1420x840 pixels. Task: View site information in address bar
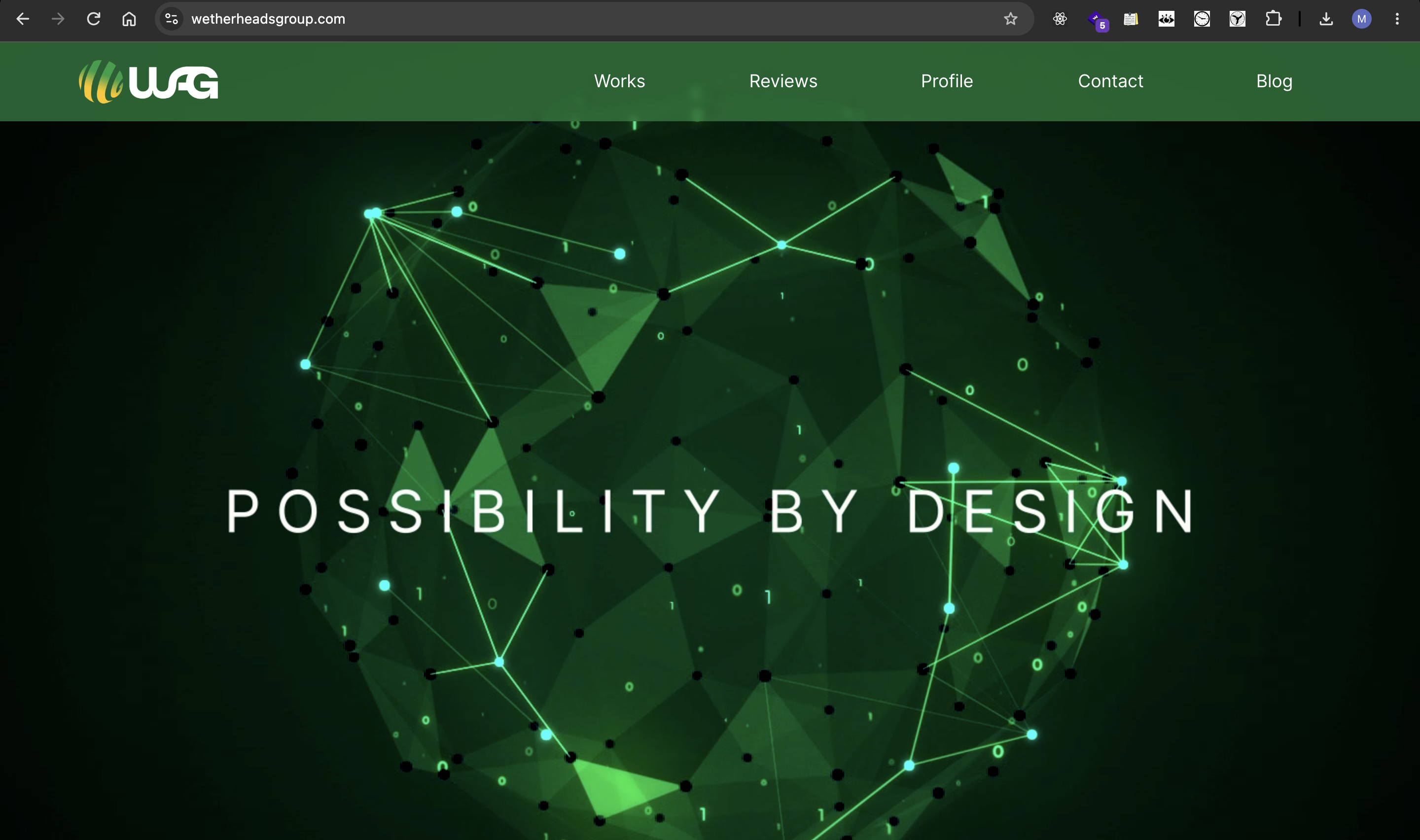point(172,19)
